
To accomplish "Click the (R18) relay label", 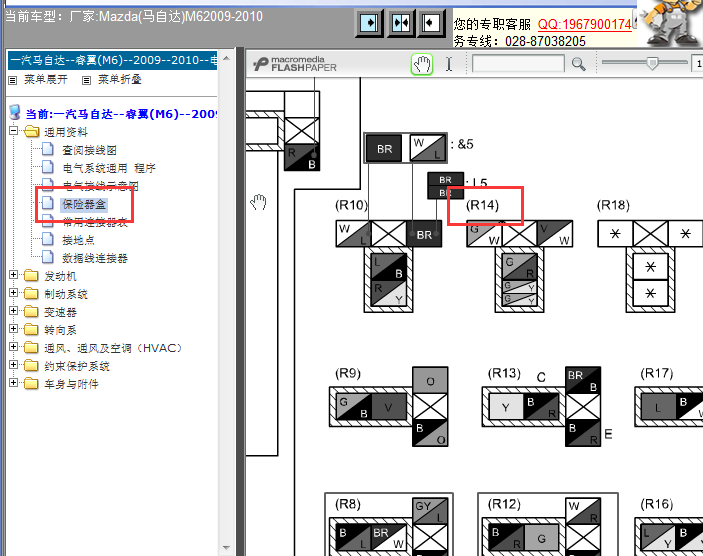I will [613, 205].
